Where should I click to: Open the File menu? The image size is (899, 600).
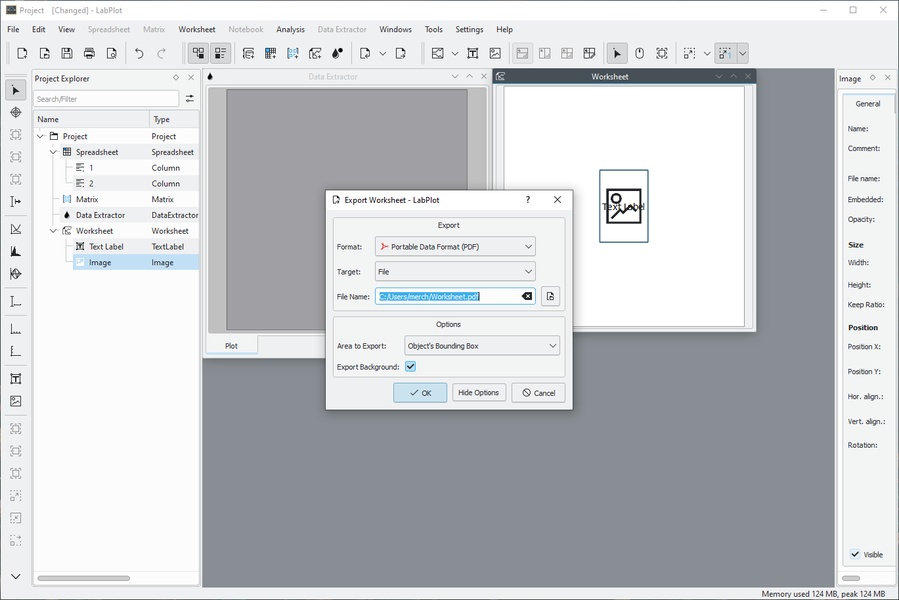13,29
